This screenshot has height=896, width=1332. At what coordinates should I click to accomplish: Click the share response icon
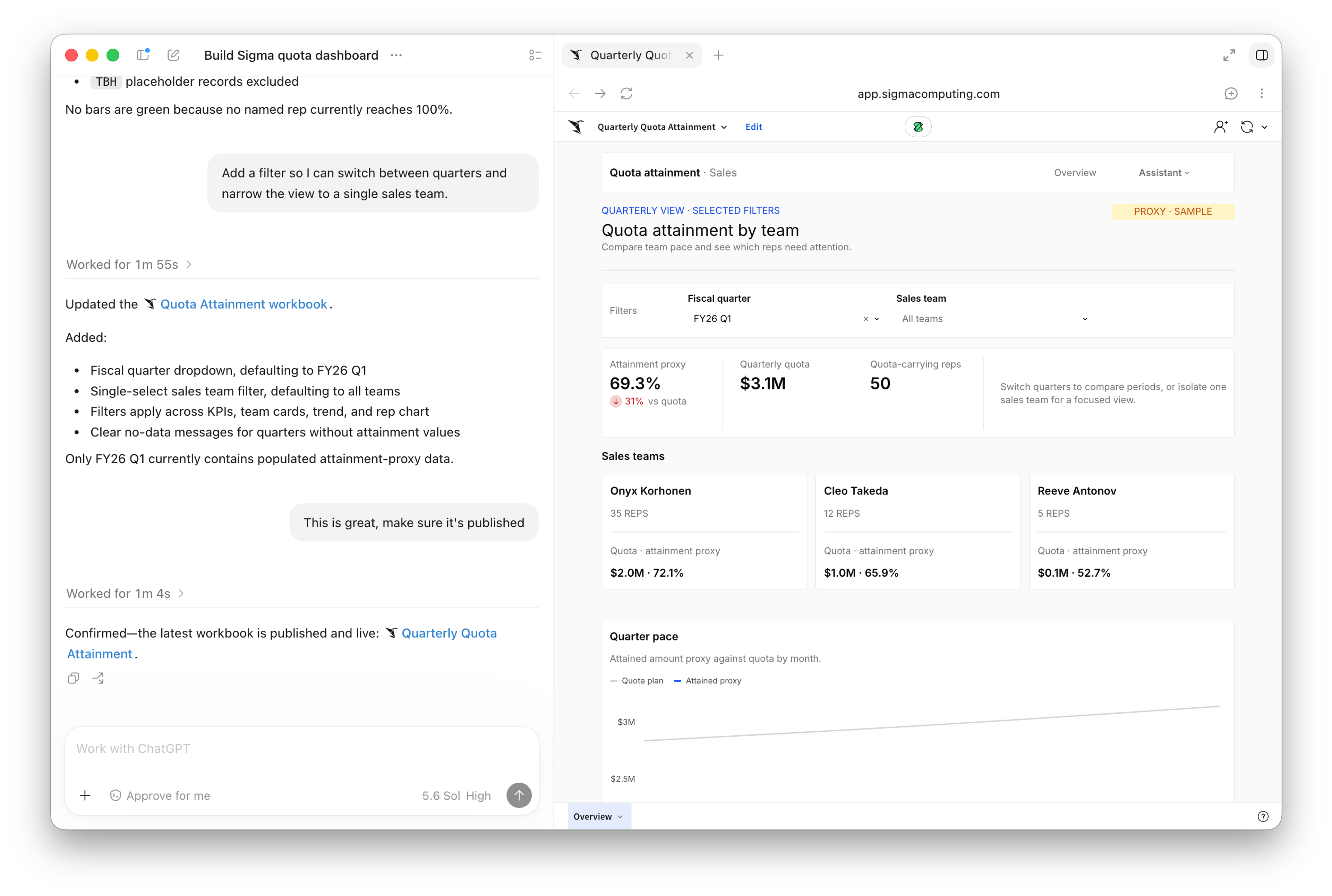tap(98, 678)
